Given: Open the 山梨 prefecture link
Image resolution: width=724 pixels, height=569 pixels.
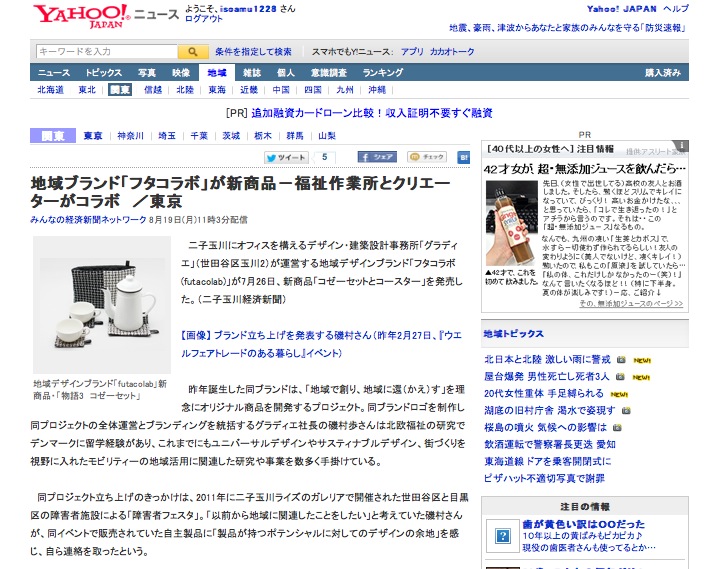Looking at the screenshot, I should [327, 136].
